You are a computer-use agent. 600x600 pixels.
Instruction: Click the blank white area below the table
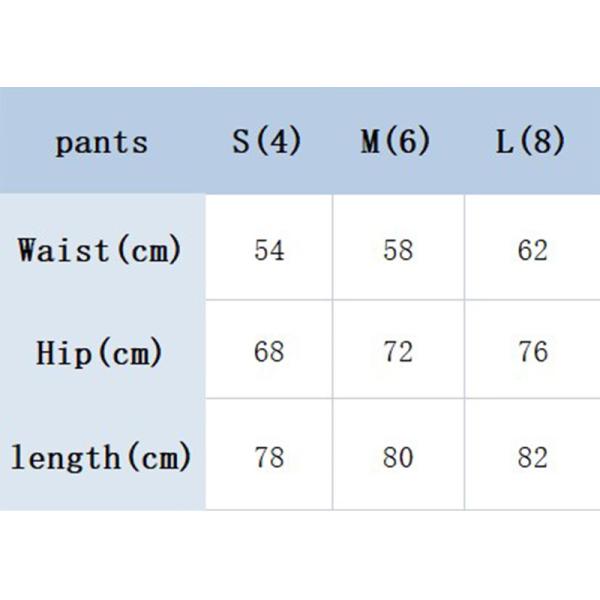[x=300, y=555]
